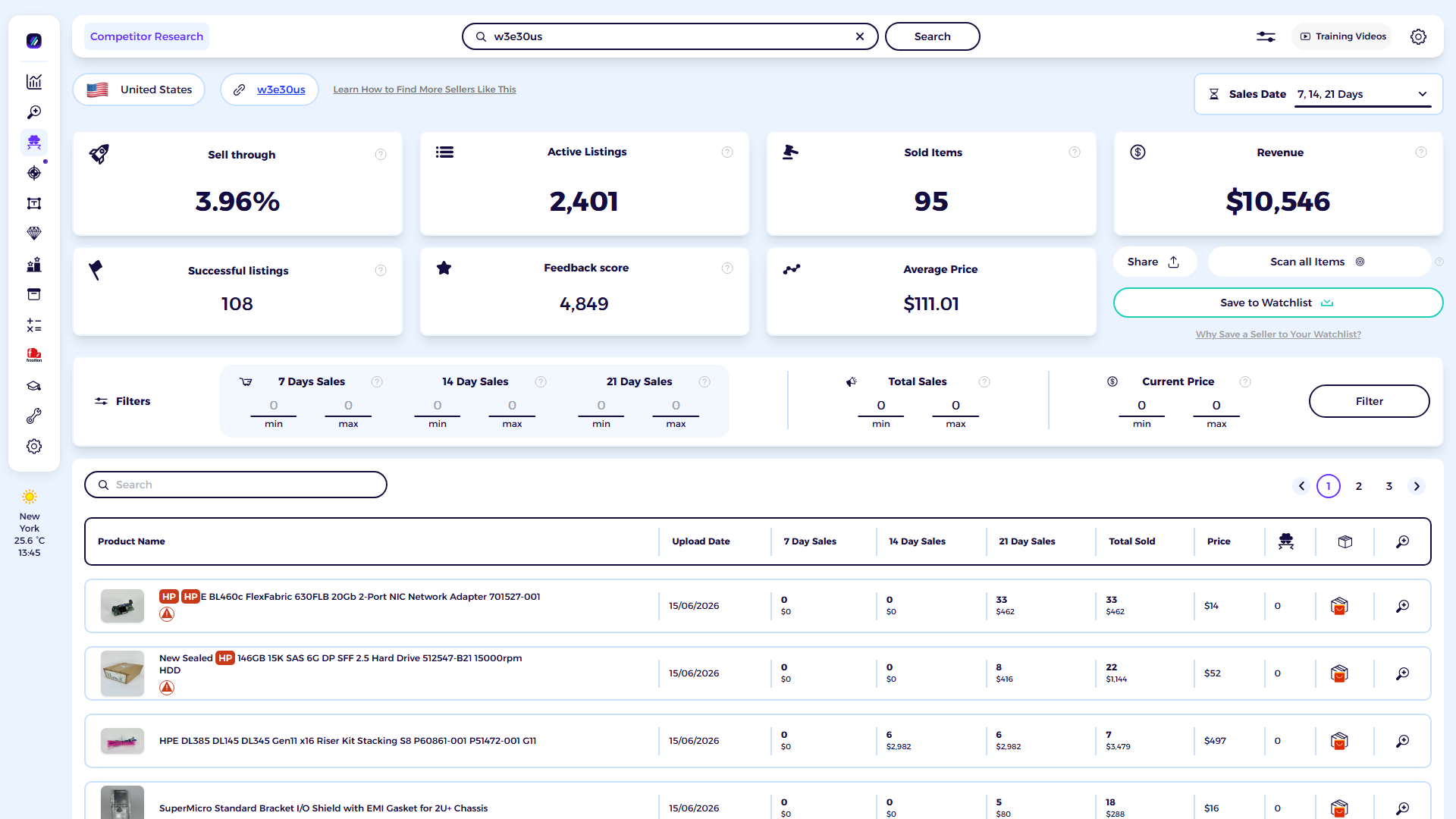This screenshot has width=1456, height=819.
Task: Open the wrench tools sidebar icon
Action: 34,416
